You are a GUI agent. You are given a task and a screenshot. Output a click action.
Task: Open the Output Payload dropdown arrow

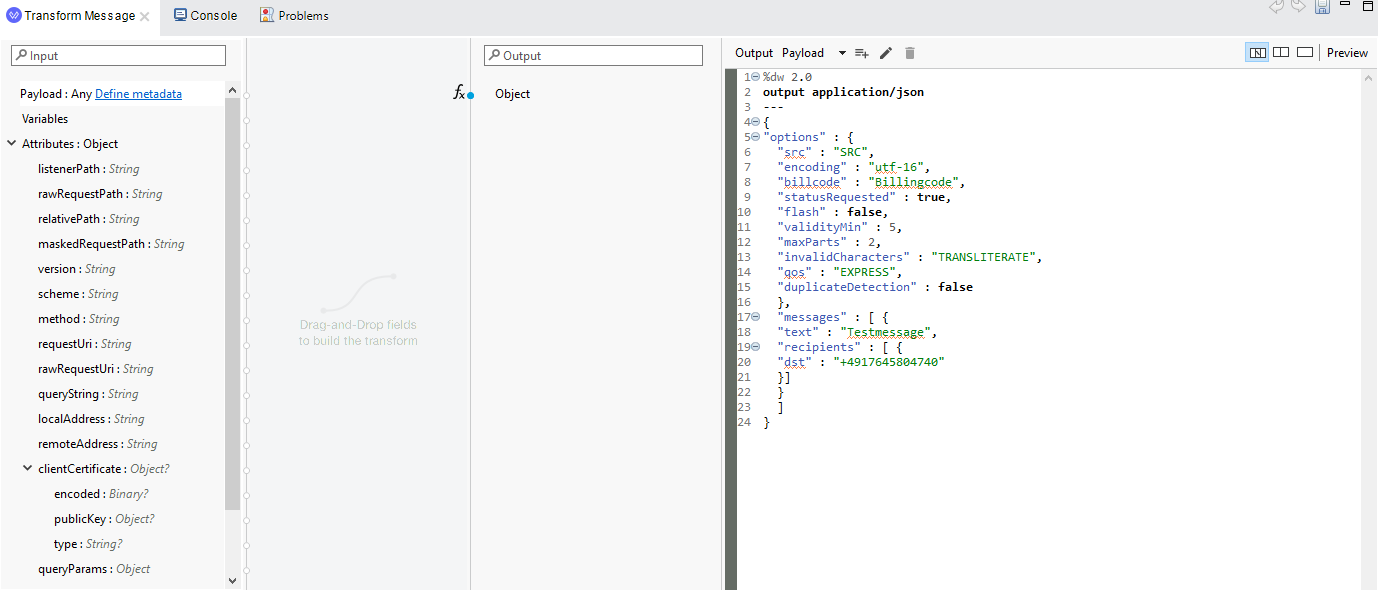(842, 53)
